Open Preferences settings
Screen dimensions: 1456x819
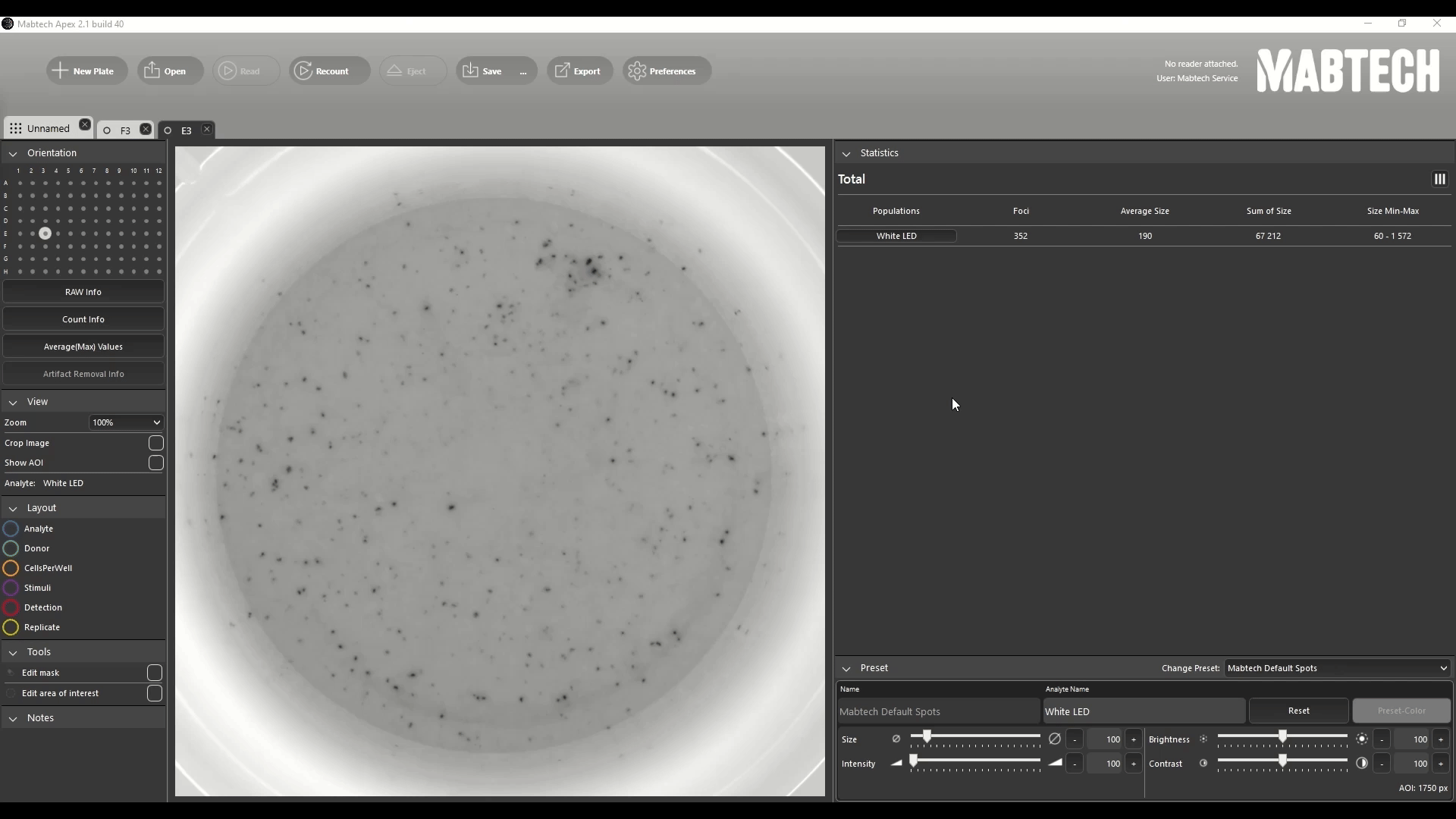tap(666, 71)
